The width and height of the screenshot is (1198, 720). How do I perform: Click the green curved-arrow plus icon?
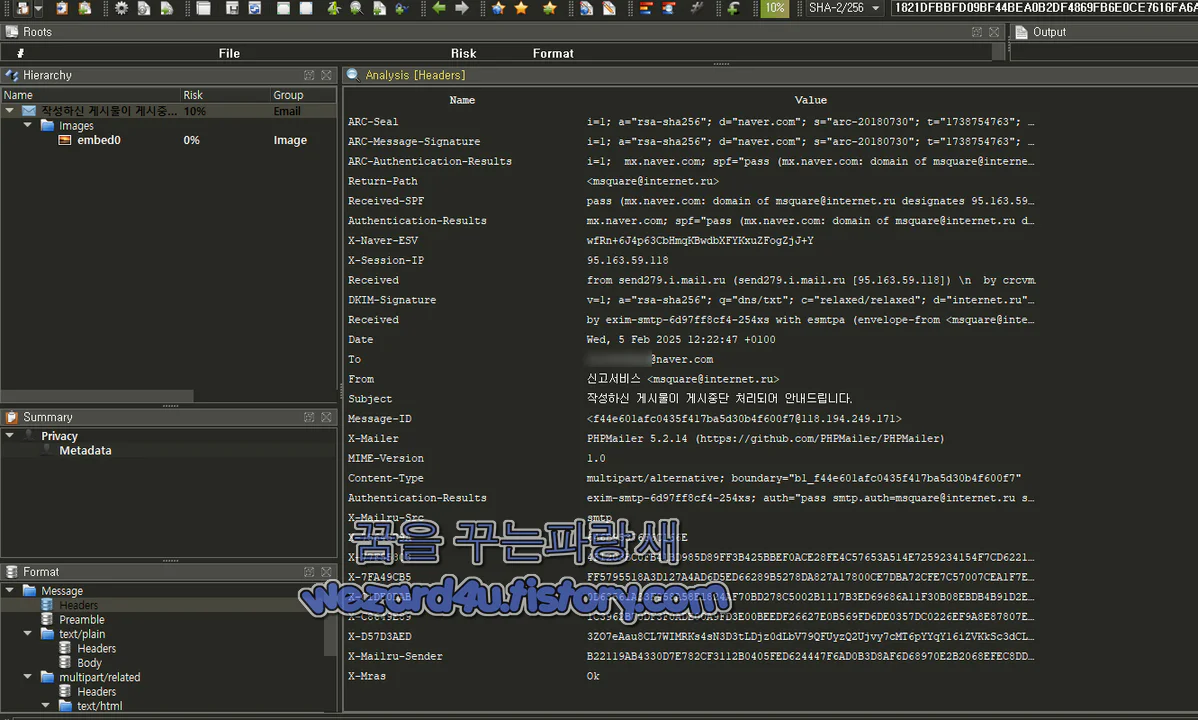pos(733,8)
